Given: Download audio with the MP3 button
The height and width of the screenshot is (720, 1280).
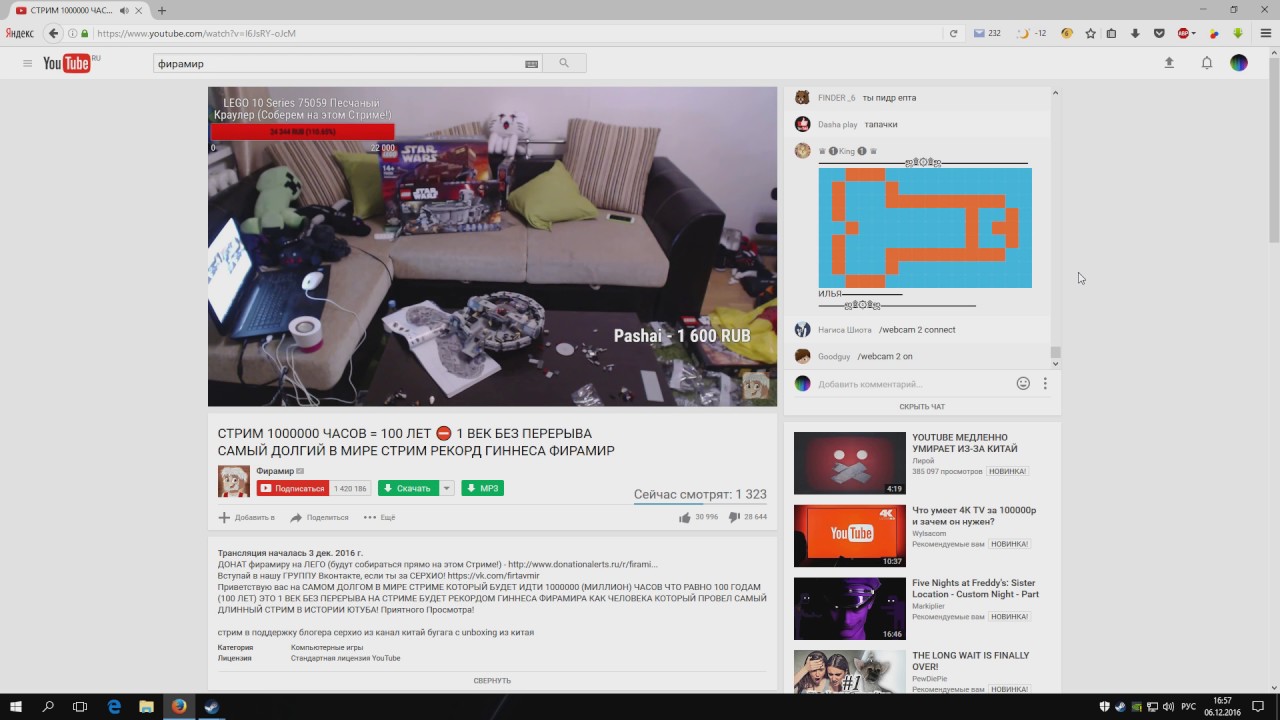Looking at the screenshot, I should coord(483,488).
